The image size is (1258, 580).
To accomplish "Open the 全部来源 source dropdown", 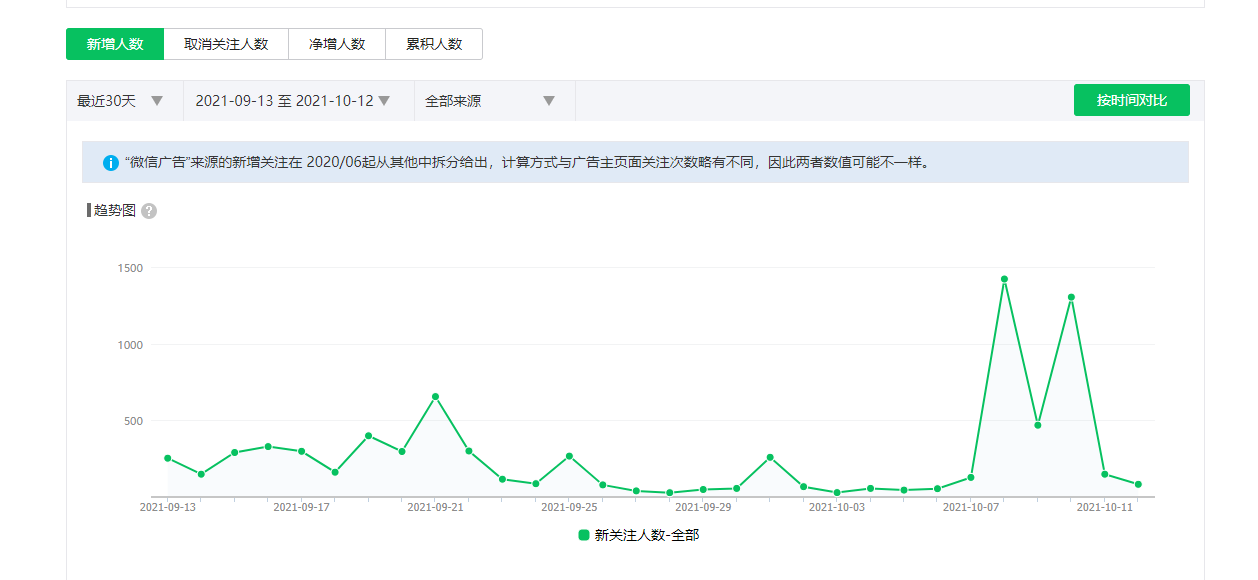I will click(x=489, y=101).
